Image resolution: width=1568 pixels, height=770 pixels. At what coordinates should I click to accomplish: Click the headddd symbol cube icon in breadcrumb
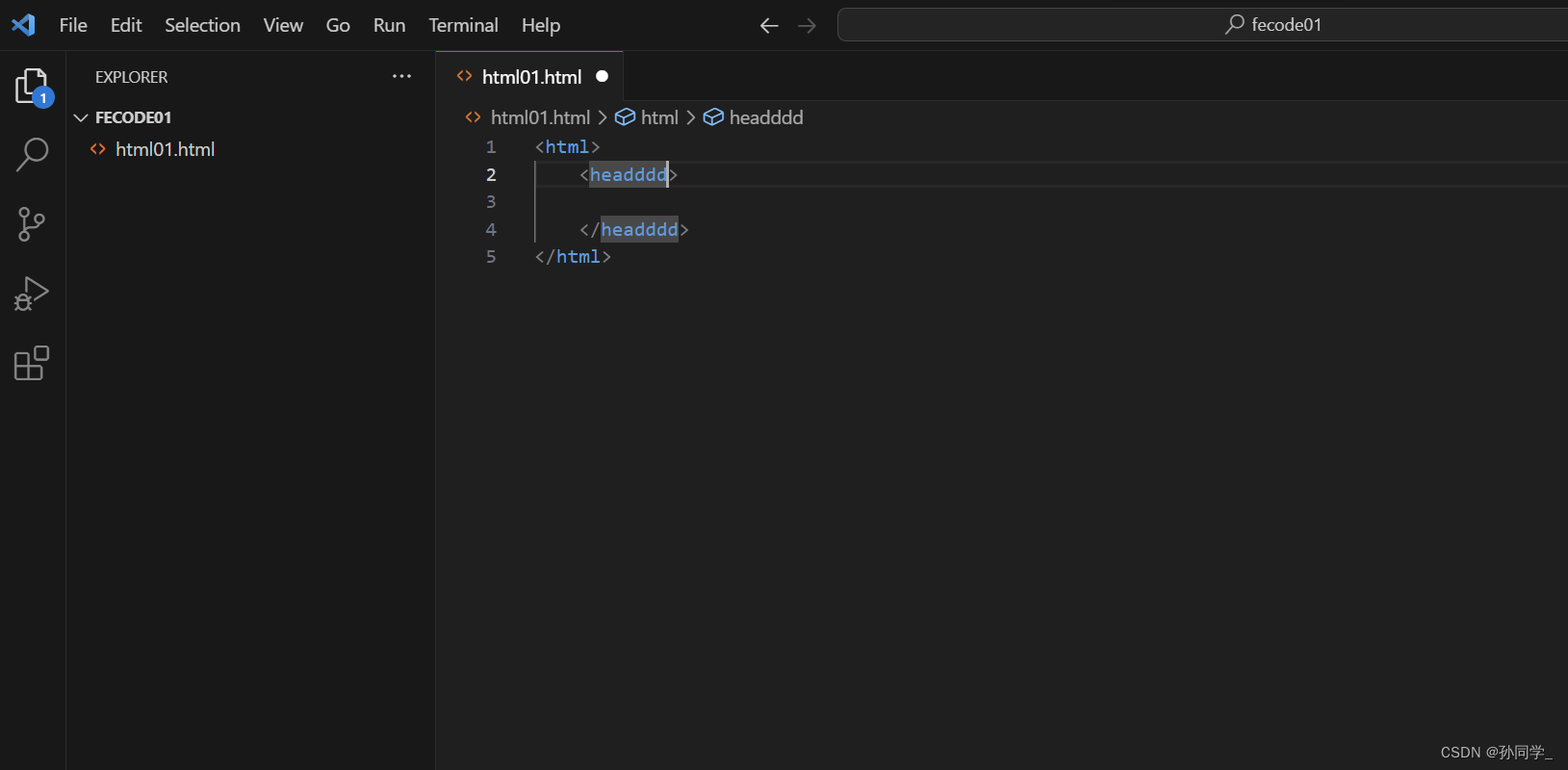713,117
